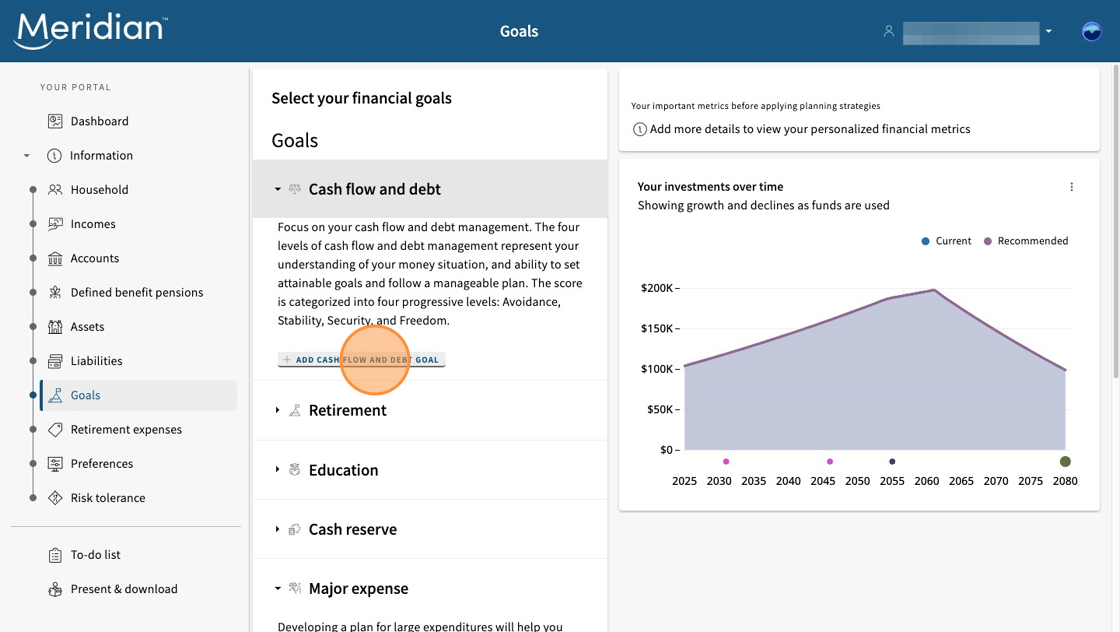Click the Goals title in header
This screenshot has height=632, width=1120.
pos(519,31)
